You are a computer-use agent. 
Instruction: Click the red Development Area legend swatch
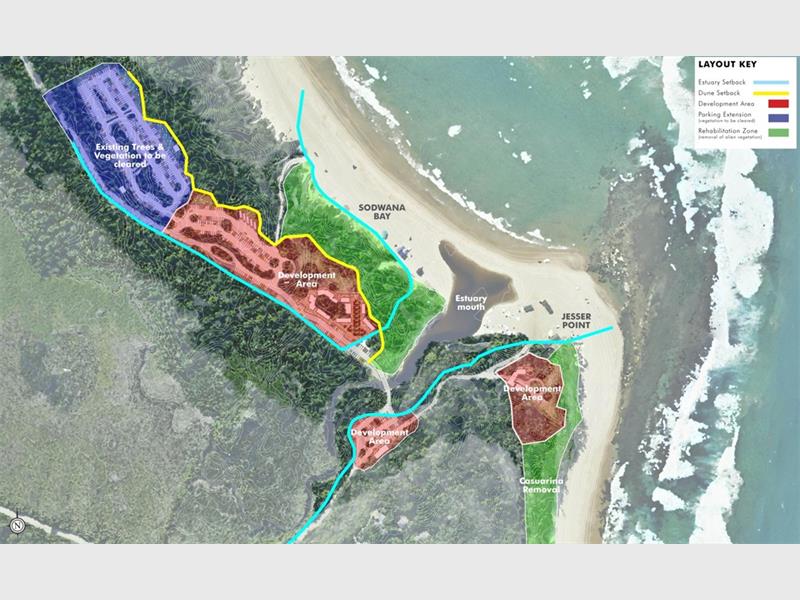coord(778,104)
